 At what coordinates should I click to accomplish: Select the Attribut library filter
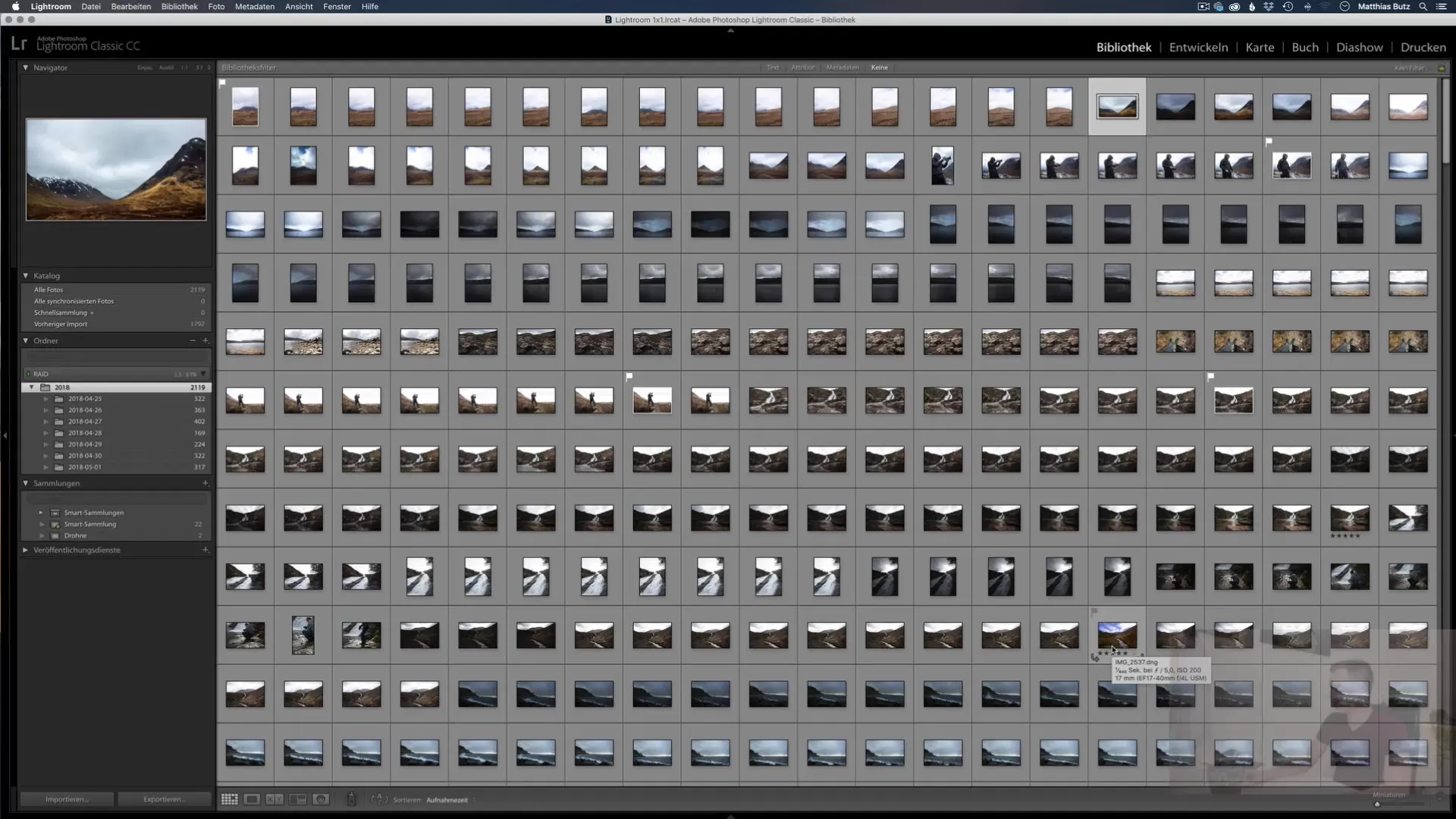802,67
